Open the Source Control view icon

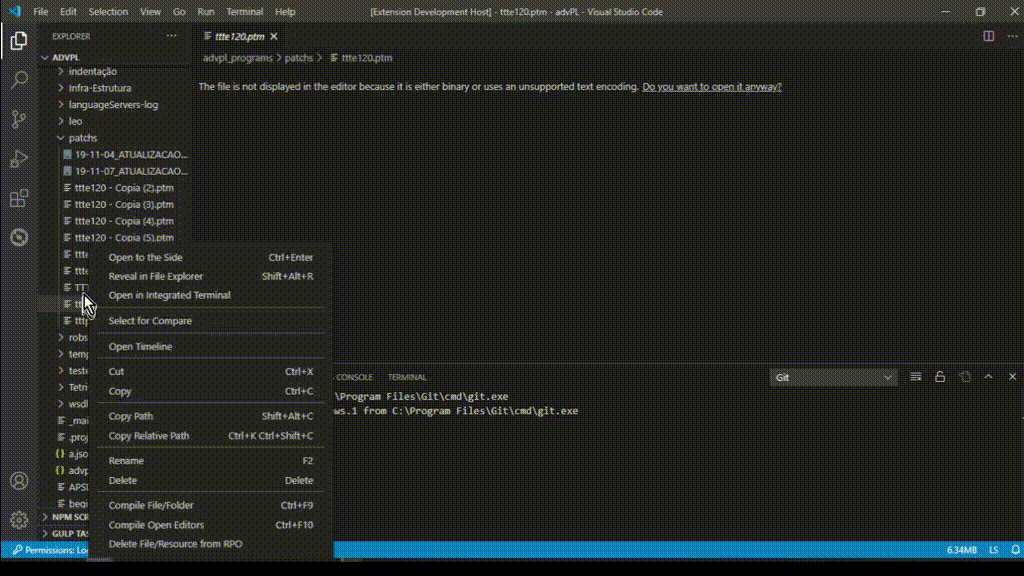[x=19, y=119]
